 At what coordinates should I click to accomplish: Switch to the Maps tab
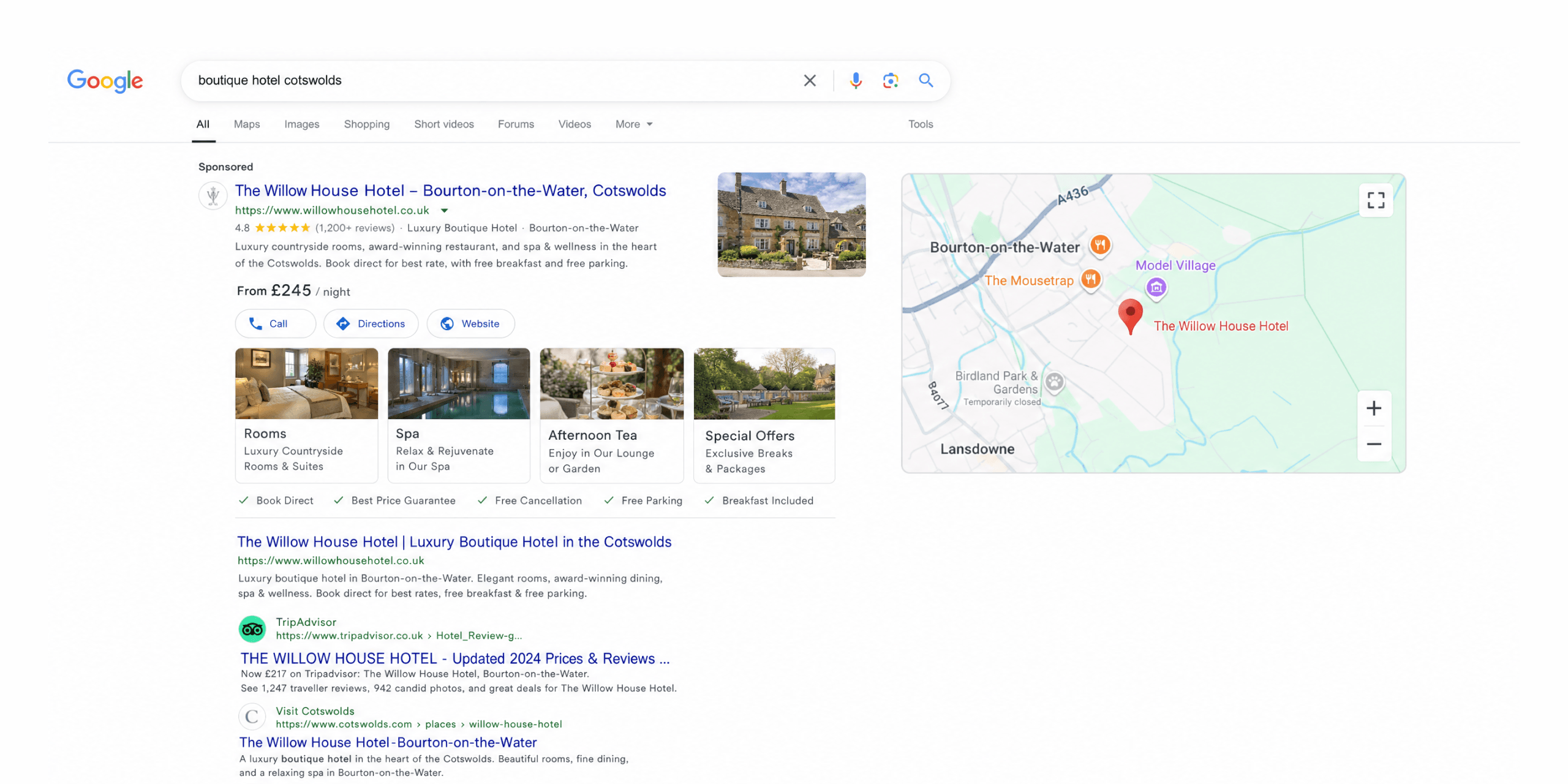tap(247, 124)
